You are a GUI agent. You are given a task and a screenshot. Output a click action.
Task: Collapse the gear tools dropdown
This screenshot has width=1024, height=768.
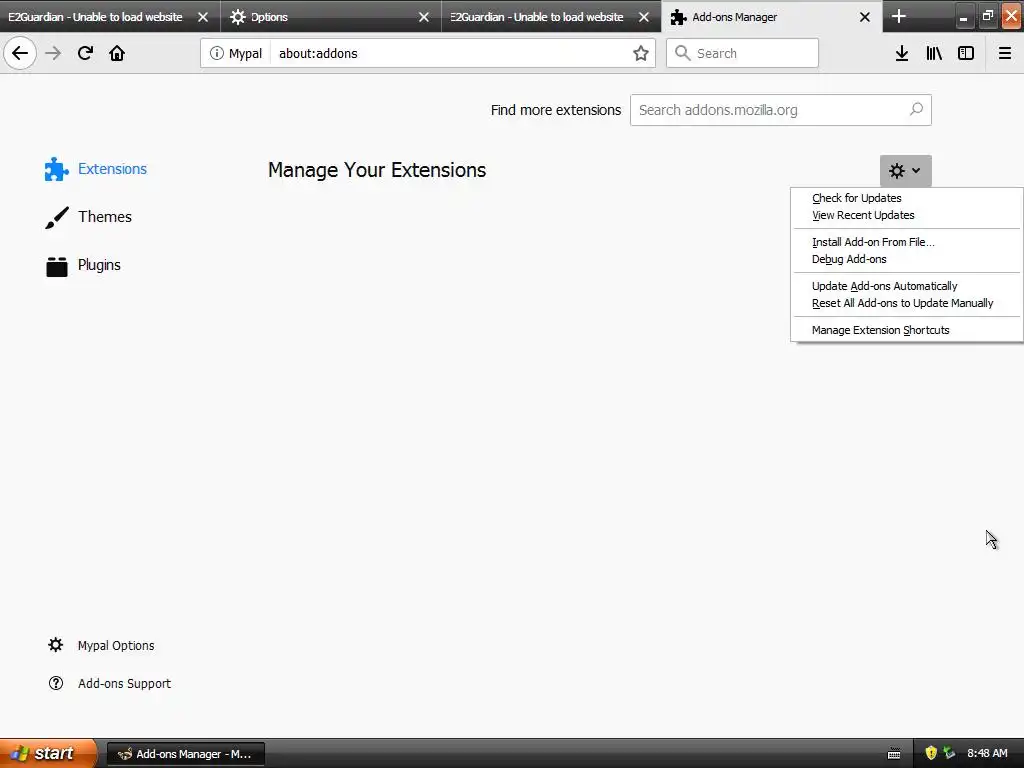coord(905,170)
